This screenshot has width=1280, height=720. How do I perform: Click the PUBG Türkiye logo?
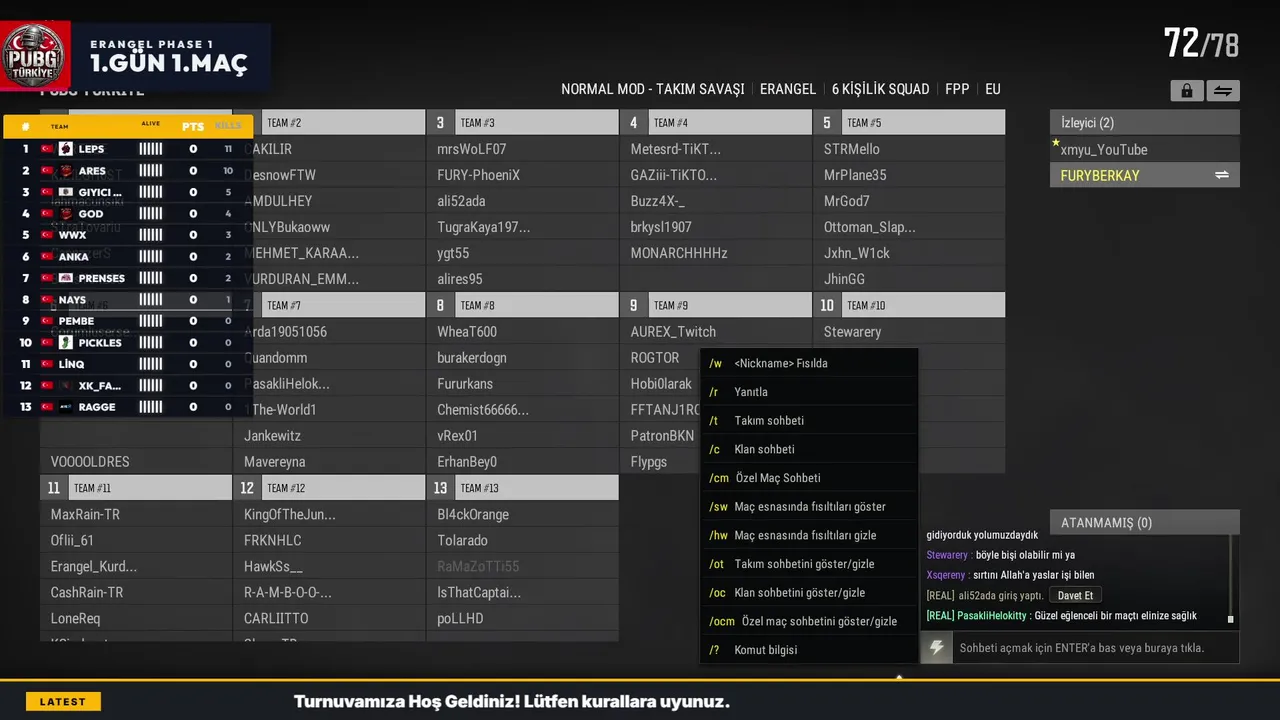point(36,56)
